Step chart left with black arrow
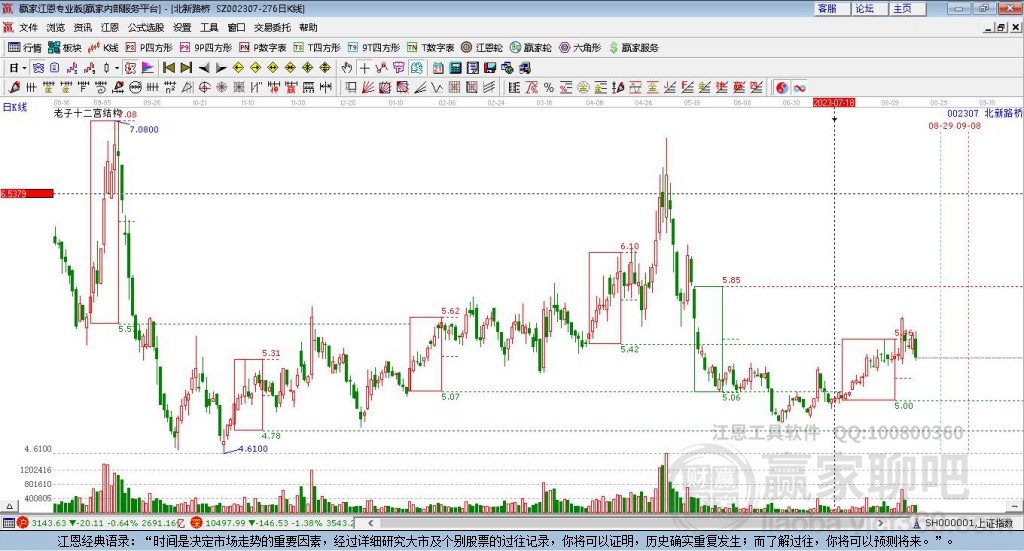1024x551 pixels. point(204,68)
